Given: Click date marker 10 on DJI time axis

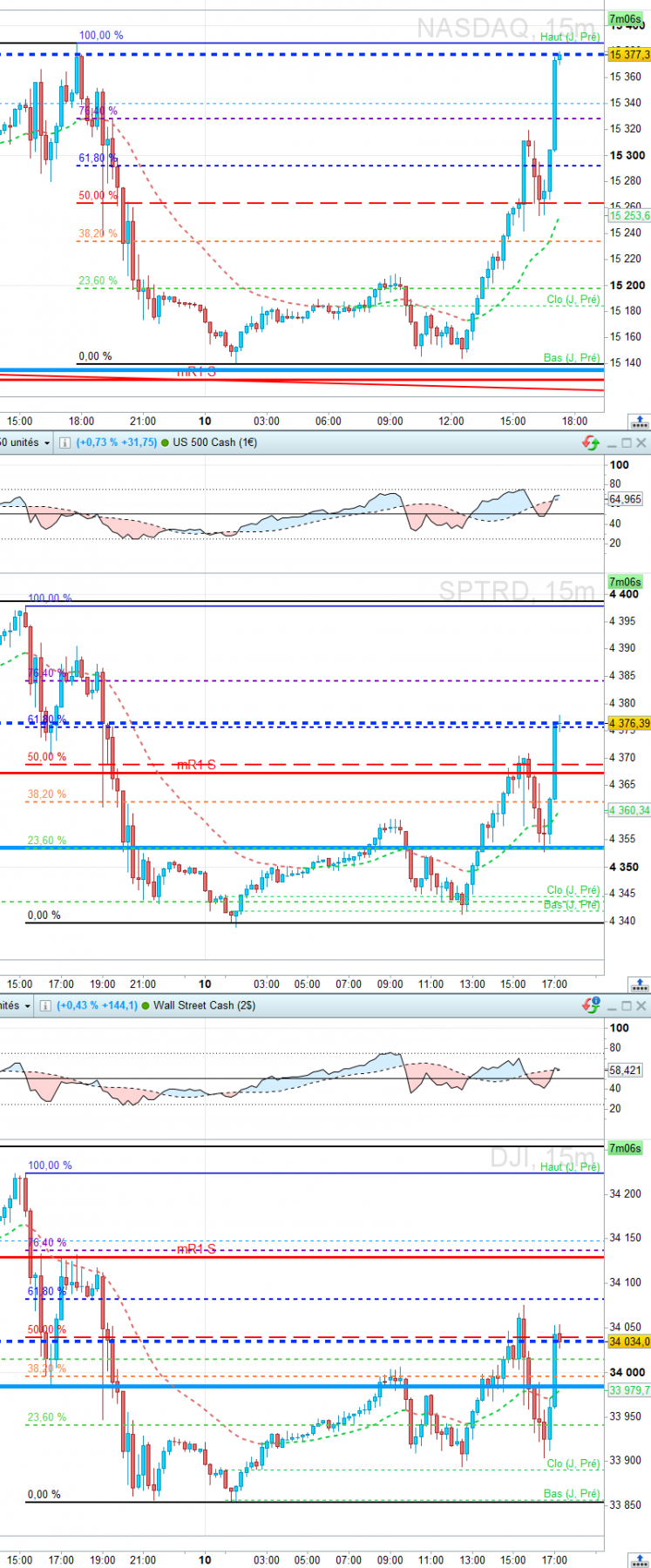Looking at the screenshot, I should [205, 1560].
